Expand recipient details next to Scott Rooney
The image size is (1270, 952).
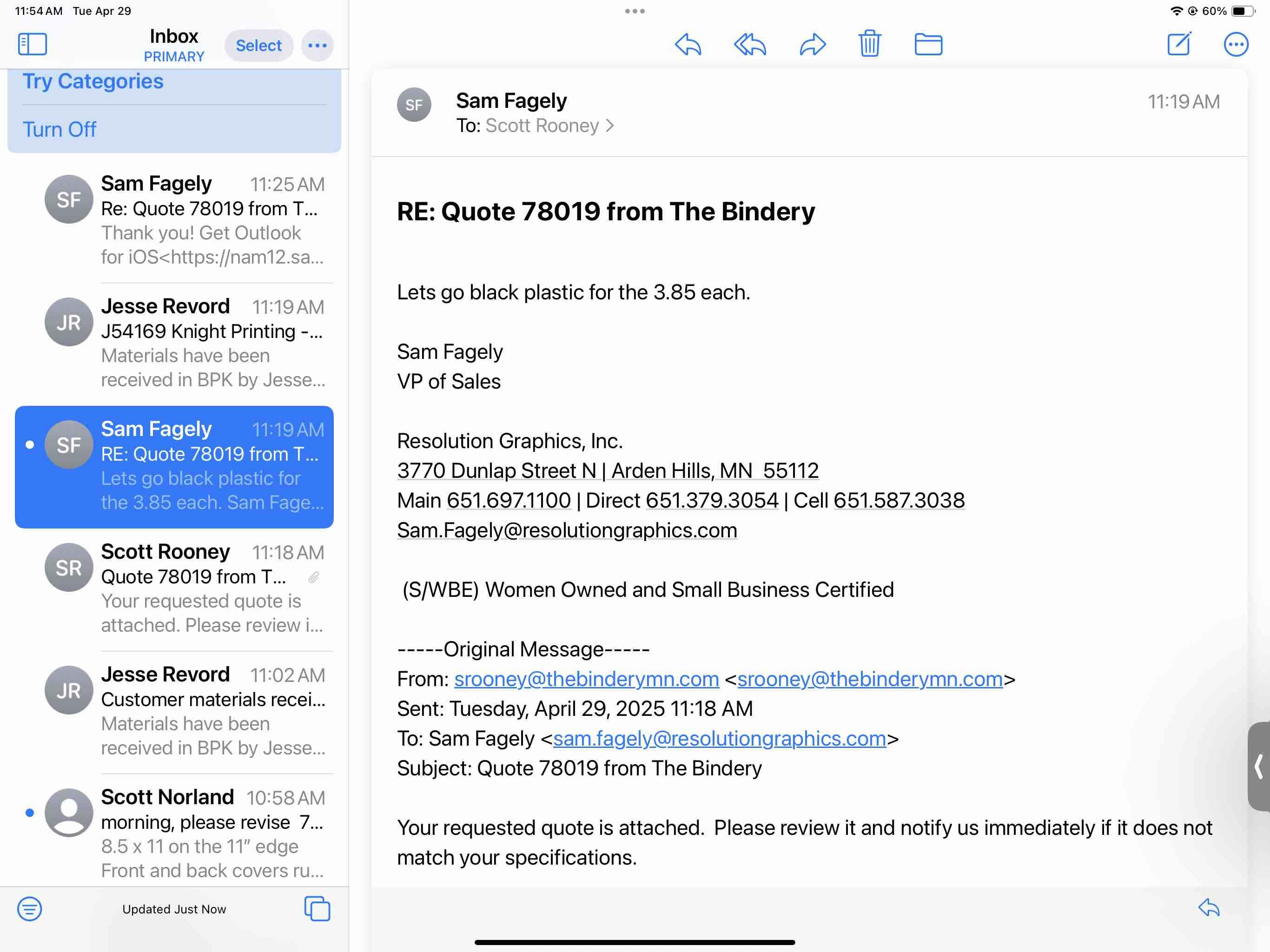(610, 125)
